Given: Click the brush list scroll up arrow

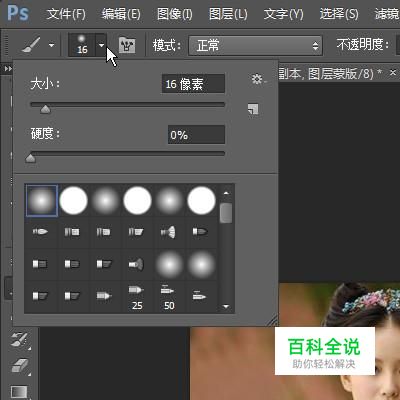Looking at the screenshot, I should point(226,193).
